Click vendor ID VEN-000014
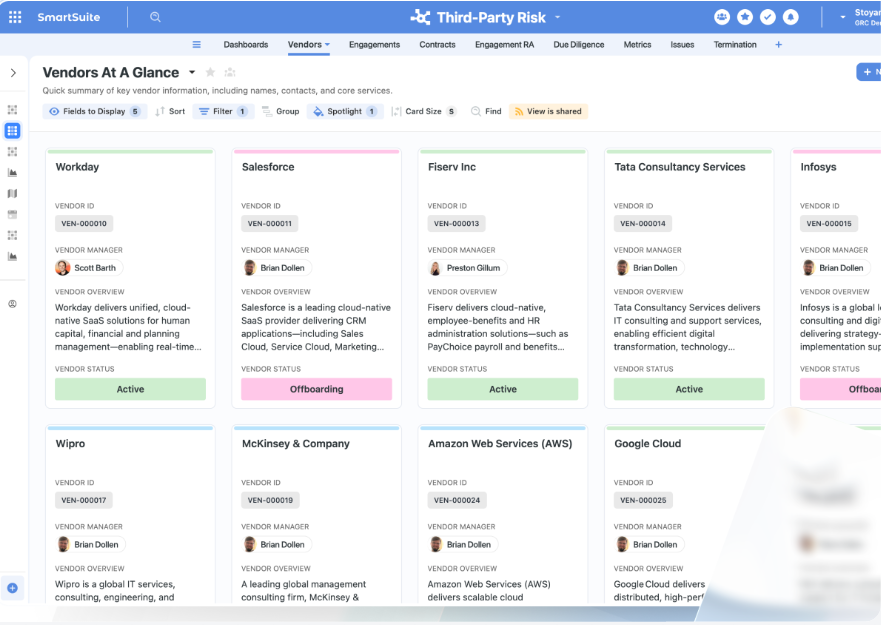The height and width of the screenshot is (625, 881). [x=643, y=223]
